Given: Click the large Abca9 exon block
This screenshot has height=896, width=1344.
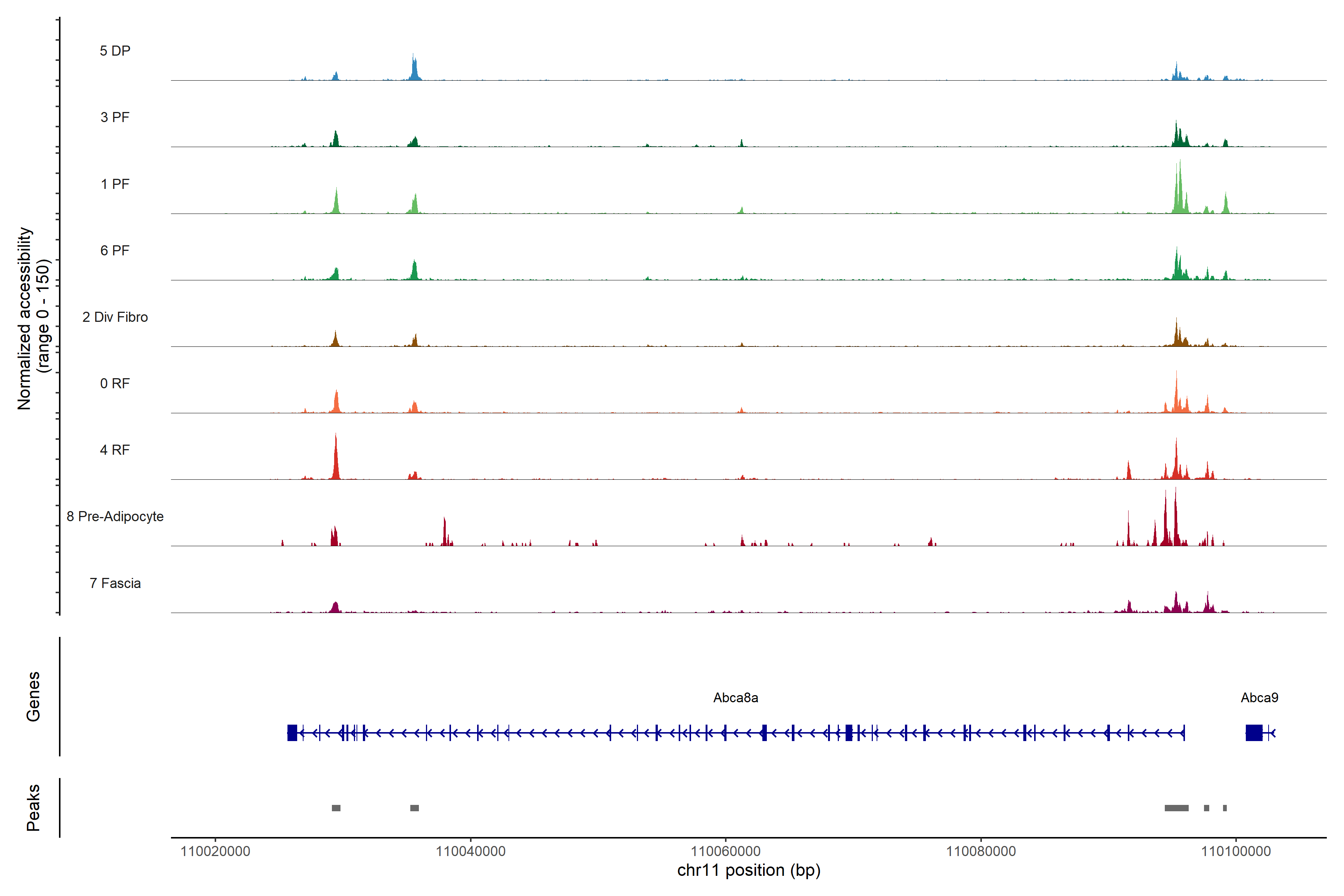Looking at the screenshot, I should [1254, 732].
